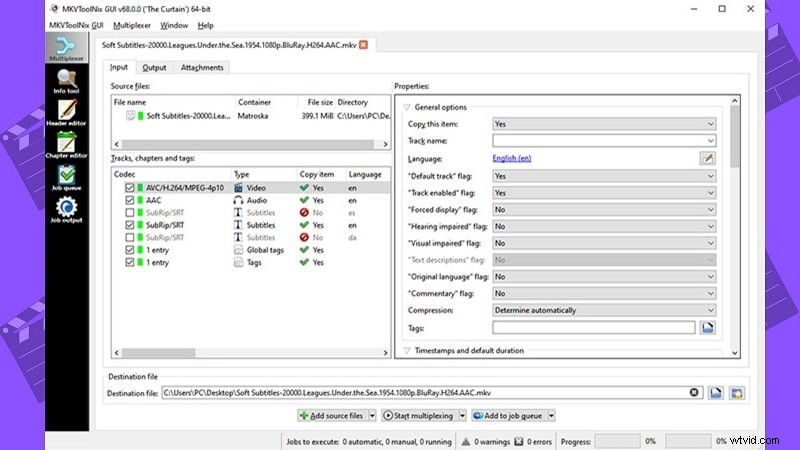
Task: Clear the destination file path
Action: click(694, 393)
